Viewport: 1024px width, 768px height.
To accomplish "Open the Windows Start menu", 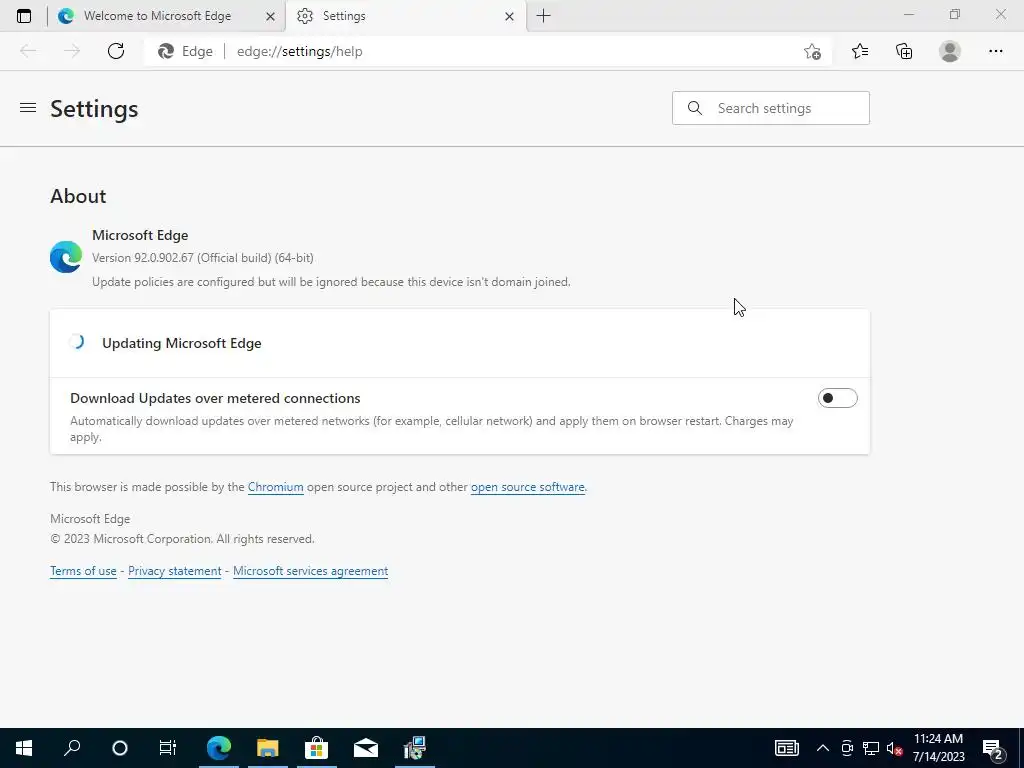I will click(x=24, y=748).
